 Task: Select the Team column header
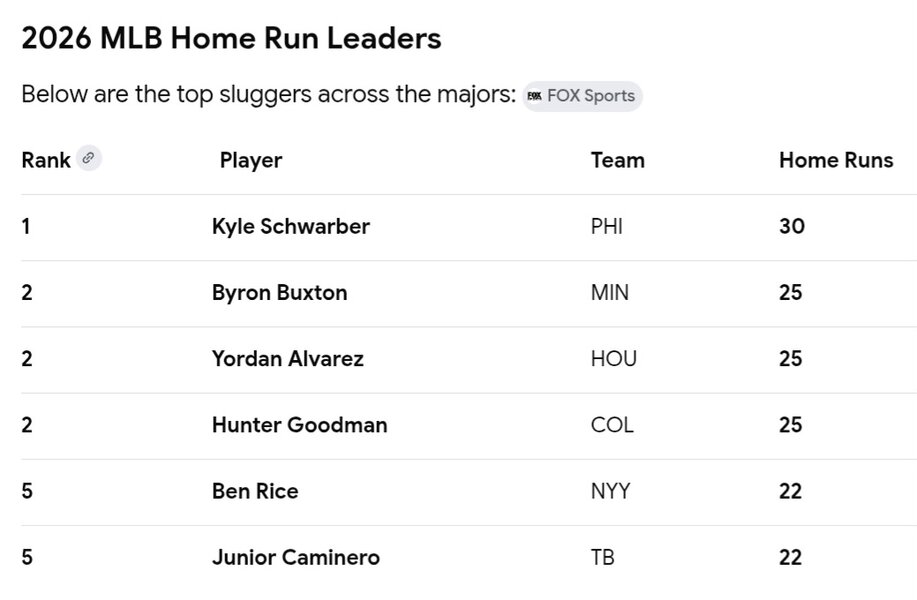click(618, 160)
